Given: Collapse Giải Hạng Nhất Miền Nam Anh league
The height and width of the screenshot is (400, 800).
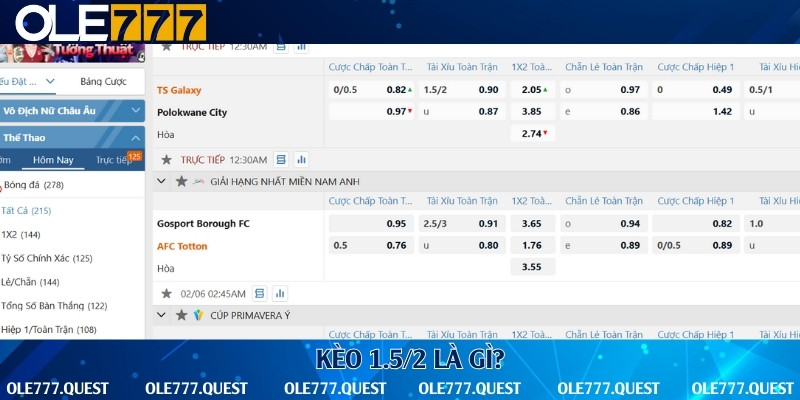Looking at the screenshot, I should 161,181.
